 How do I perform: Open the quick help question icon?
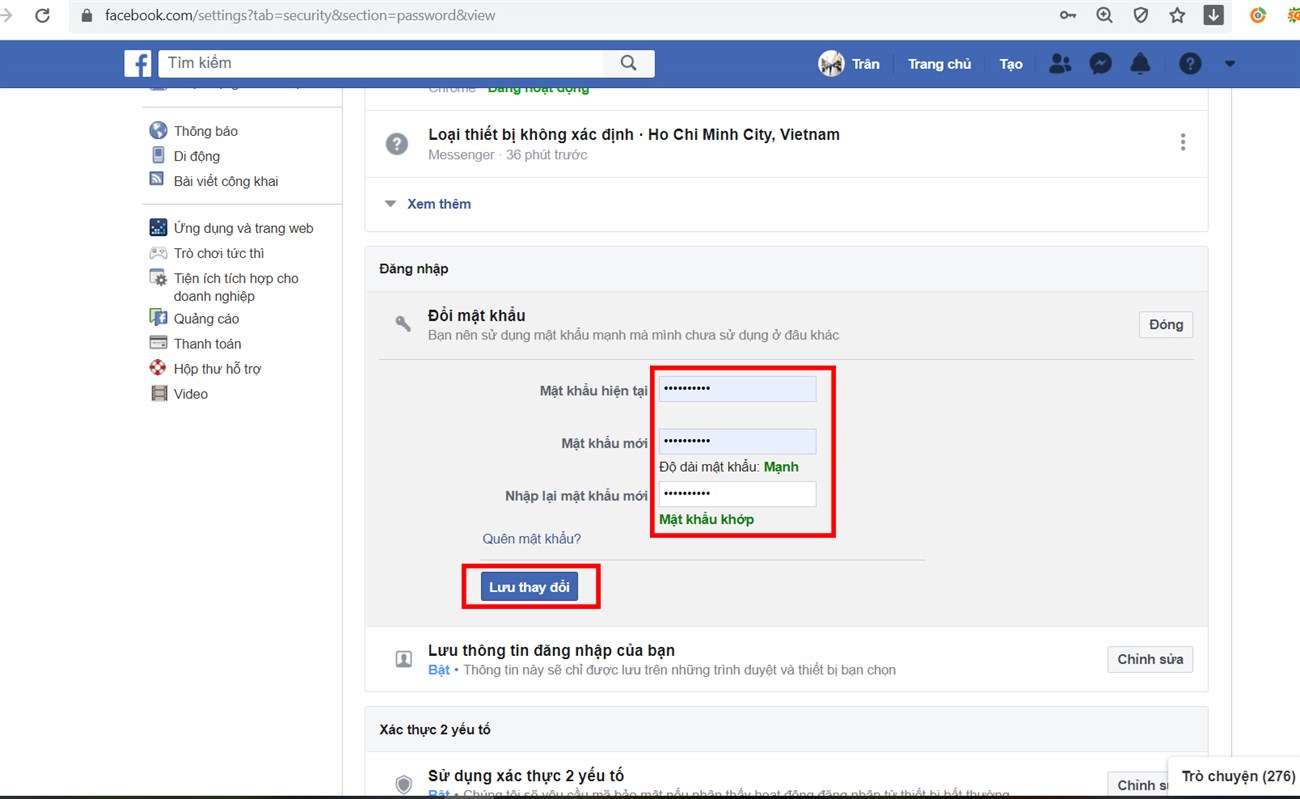coord(1190,64)
